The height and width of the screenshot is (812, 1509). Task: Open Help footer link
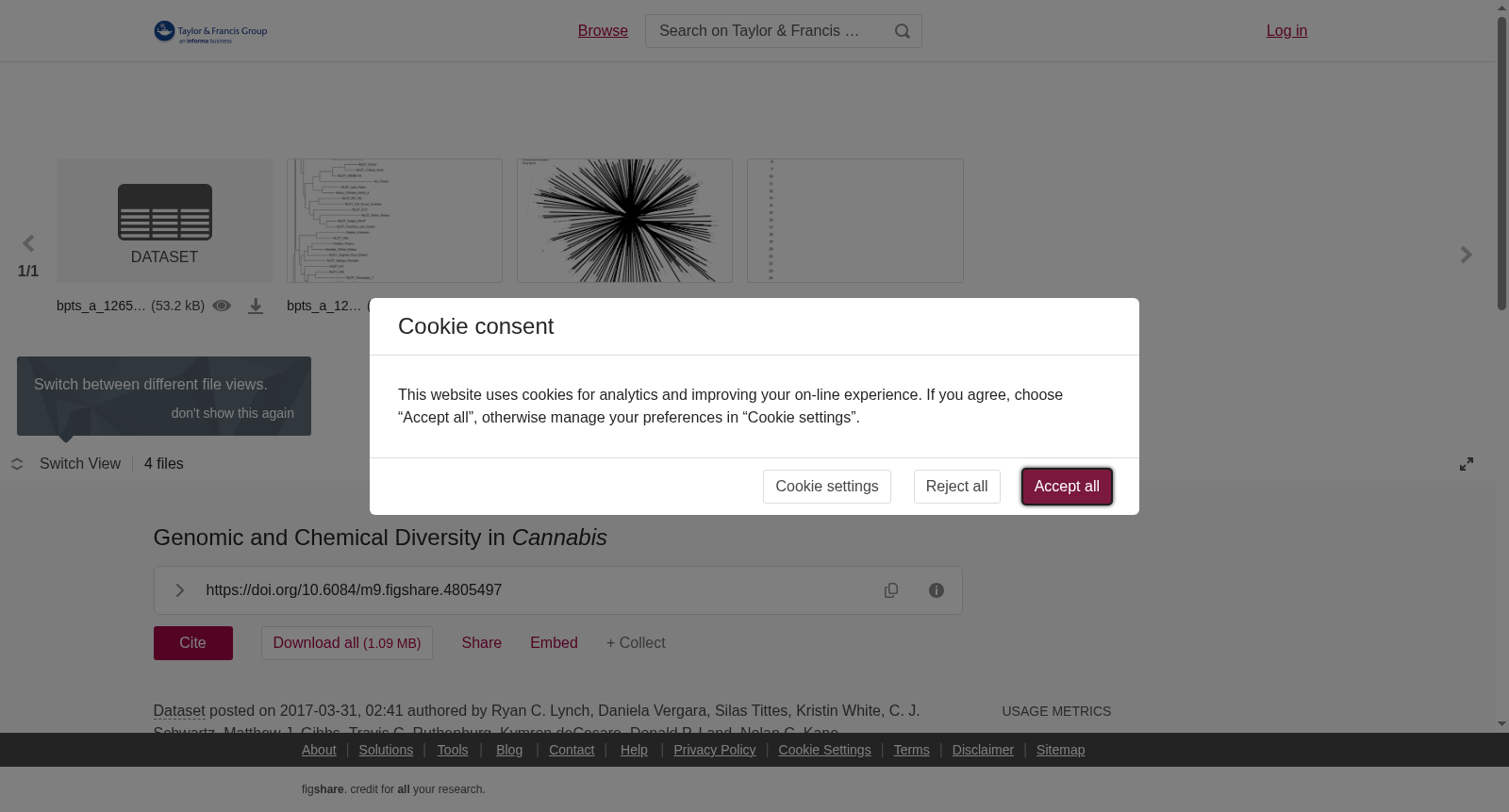click(634, 750)
